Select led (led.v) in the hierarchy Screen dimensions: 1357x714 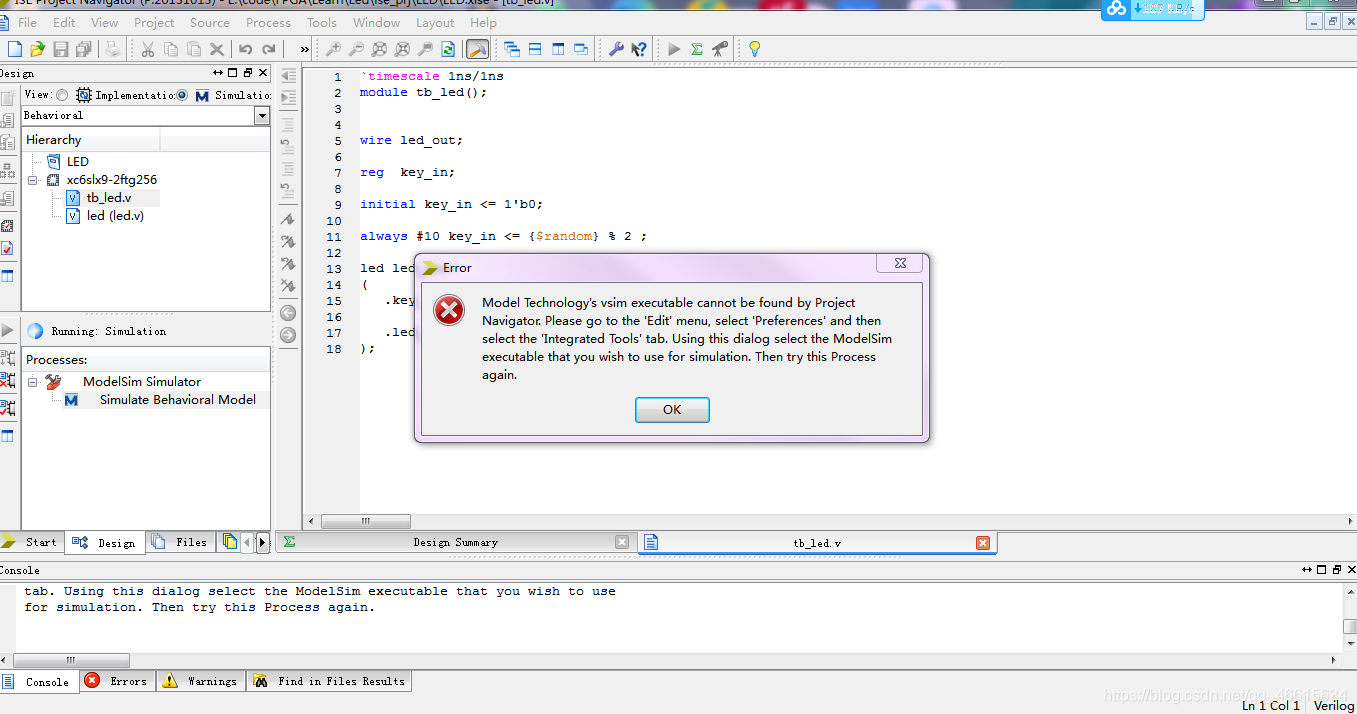(x=115, y=216)
